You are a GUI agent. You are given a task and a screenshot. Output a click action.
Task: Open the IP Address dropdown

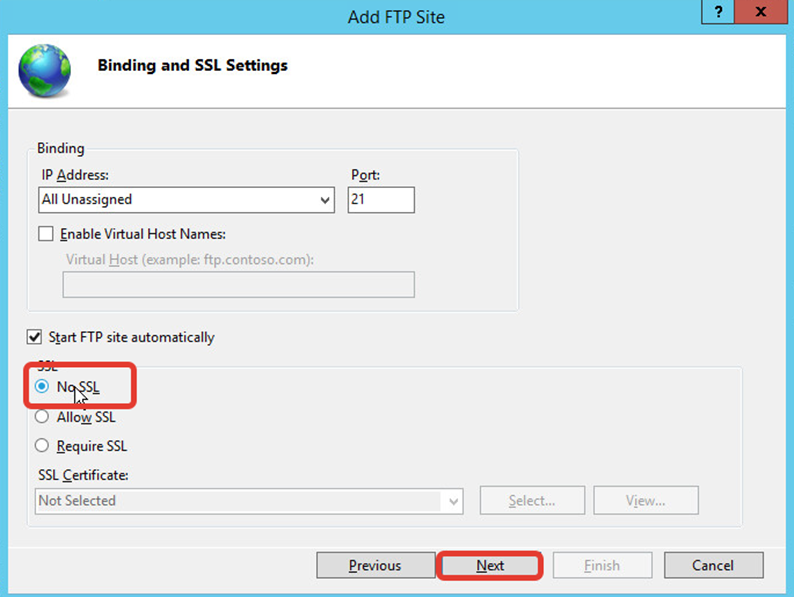tap(186, 200)
